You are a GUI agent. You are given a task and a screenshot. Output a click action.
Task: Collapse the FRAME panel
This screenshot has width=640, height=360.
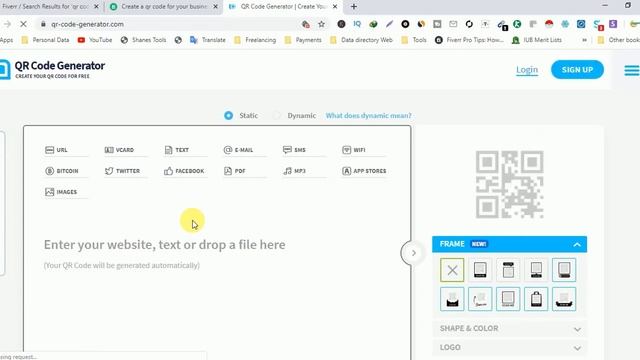click(x=577, y=244)
